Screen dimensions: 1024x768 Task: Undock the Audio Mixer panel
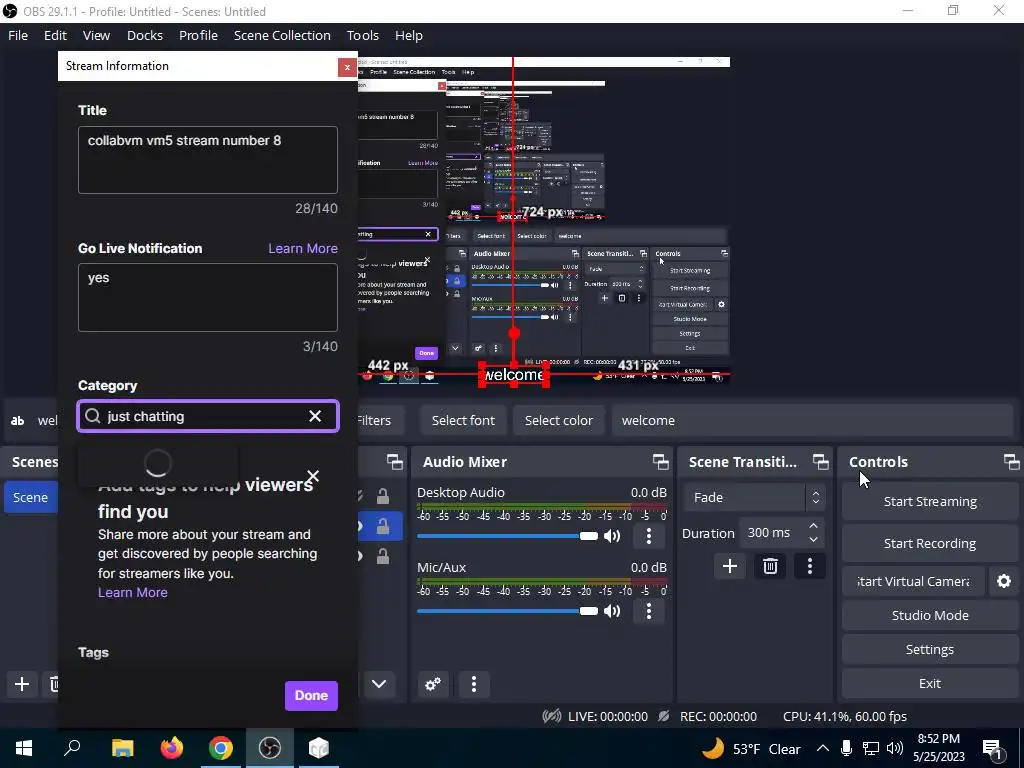coord(660,462)
